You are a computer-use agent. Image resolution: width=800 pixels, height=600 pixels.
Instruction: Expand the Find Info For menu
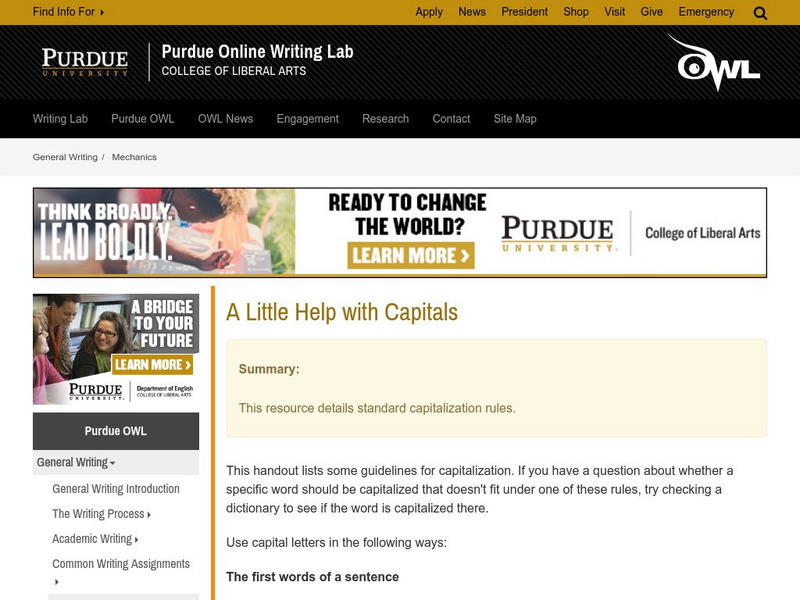(68, 12)
